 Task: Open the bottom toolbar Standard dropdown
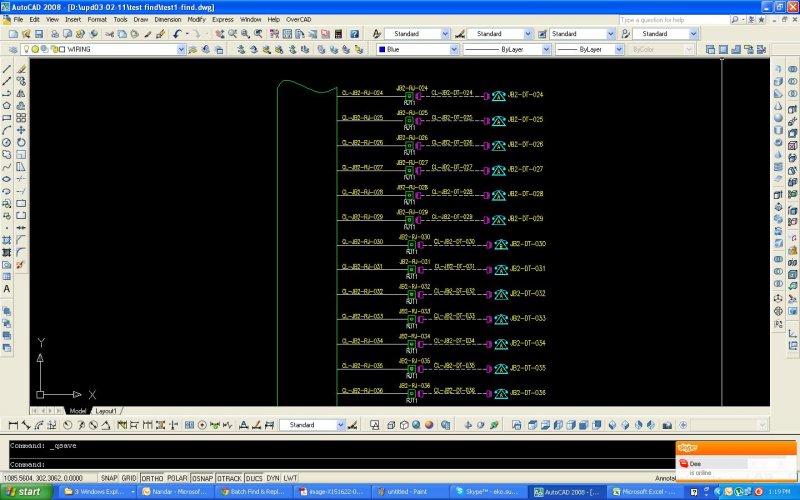tap(341, 425)
